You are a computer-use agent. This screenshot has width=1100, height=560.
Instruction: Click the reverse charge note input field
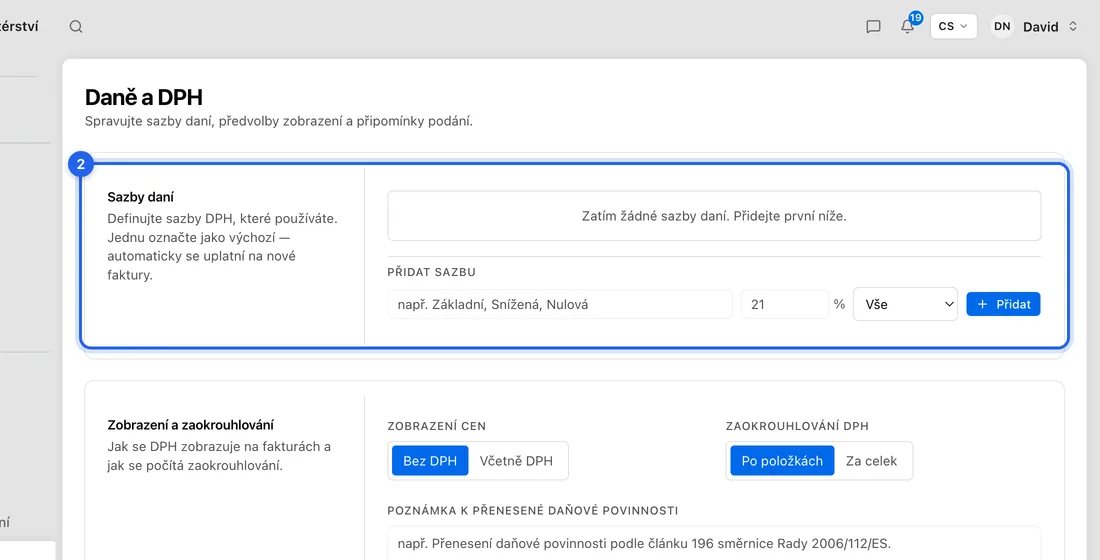(x=714, y=543)
